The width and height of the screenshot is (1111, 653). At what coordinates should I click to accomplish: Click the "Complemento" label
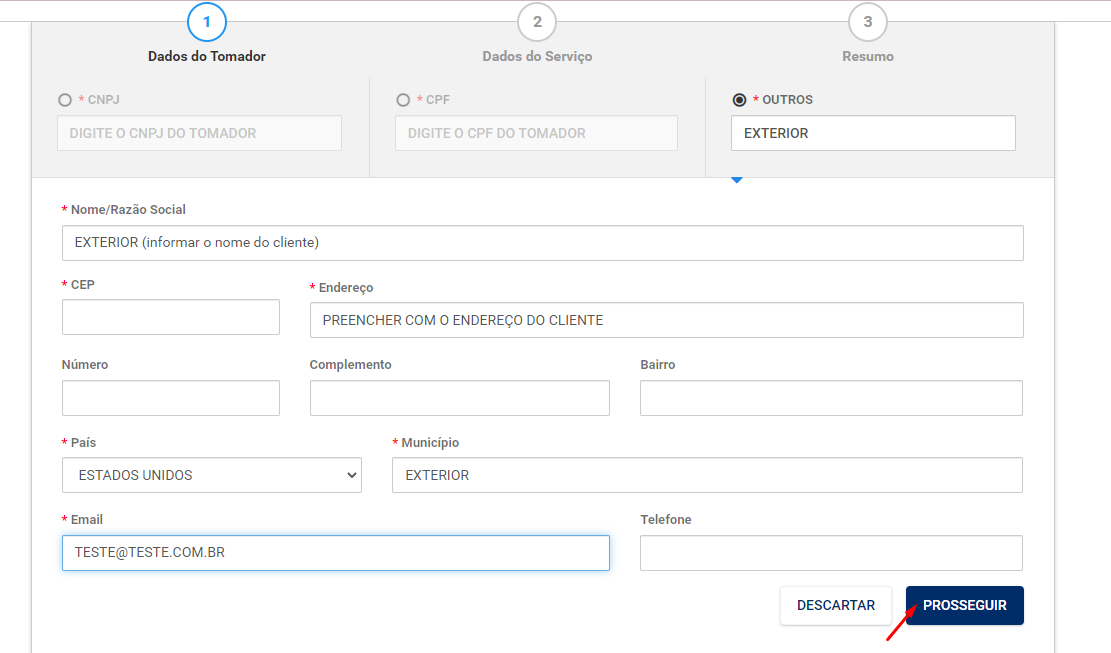pyautogui.click(x=351, y=365)
